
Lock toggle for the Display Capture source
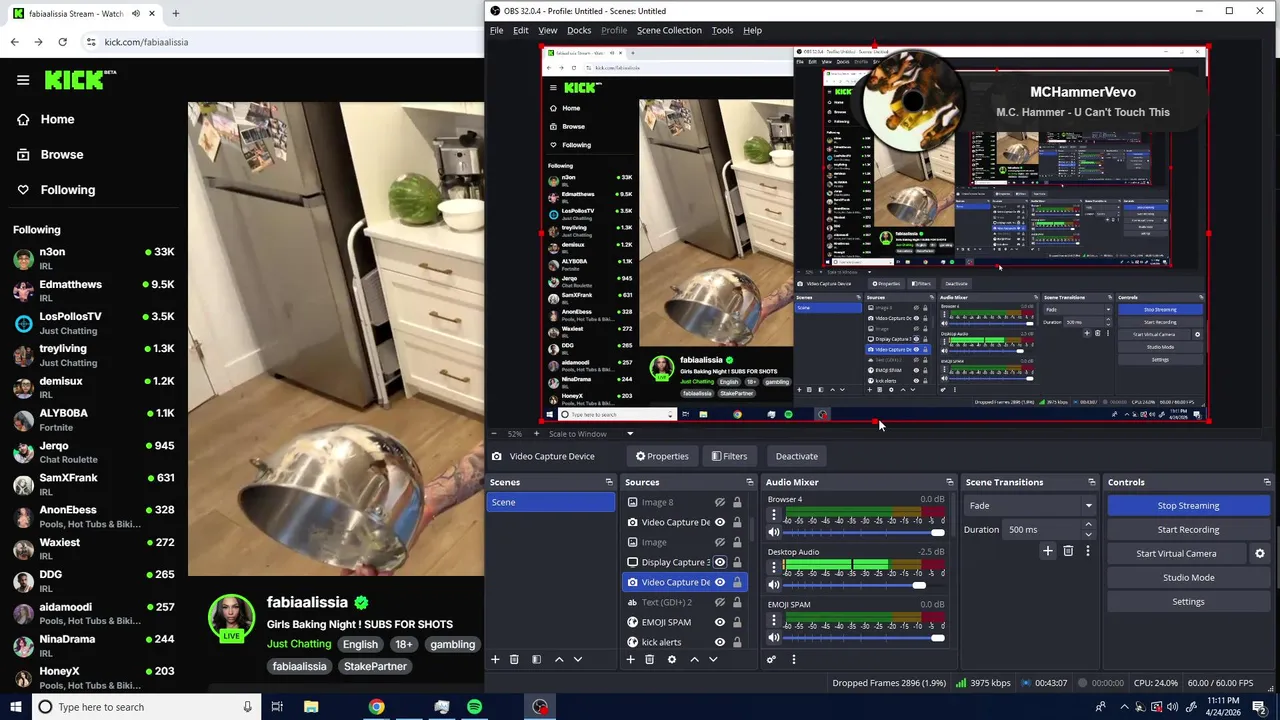737,562
